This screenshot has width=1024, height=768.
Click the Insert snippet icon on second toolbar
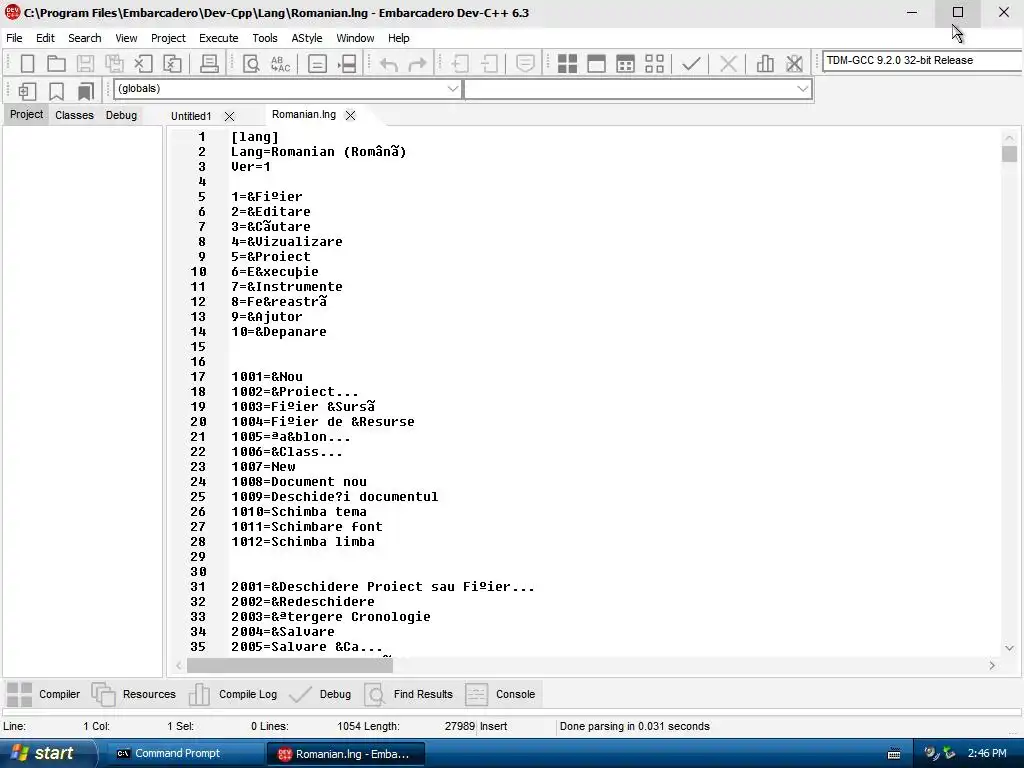point(27,91)
